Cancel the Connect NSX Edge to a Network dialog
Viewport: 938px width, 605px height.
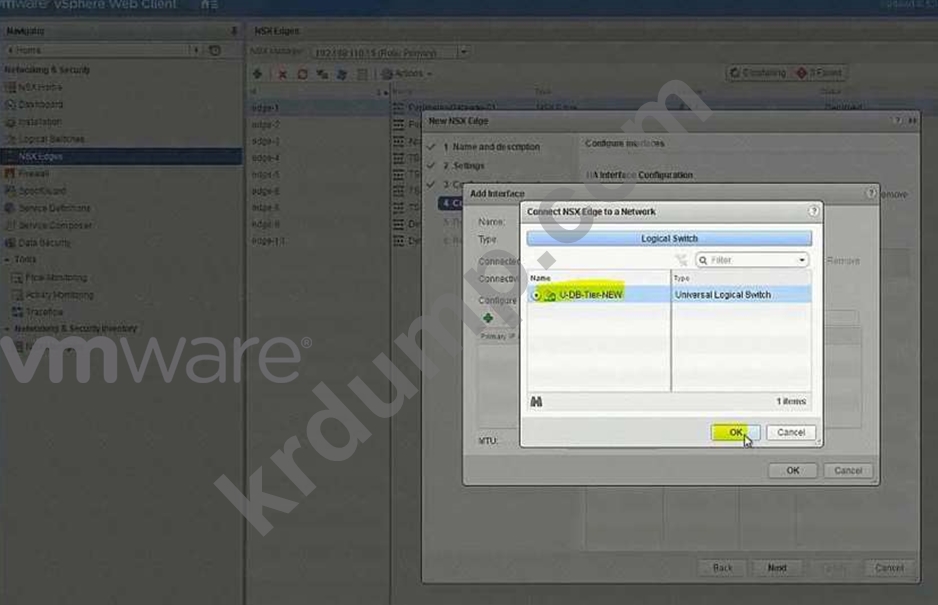[x=791, y=432]
